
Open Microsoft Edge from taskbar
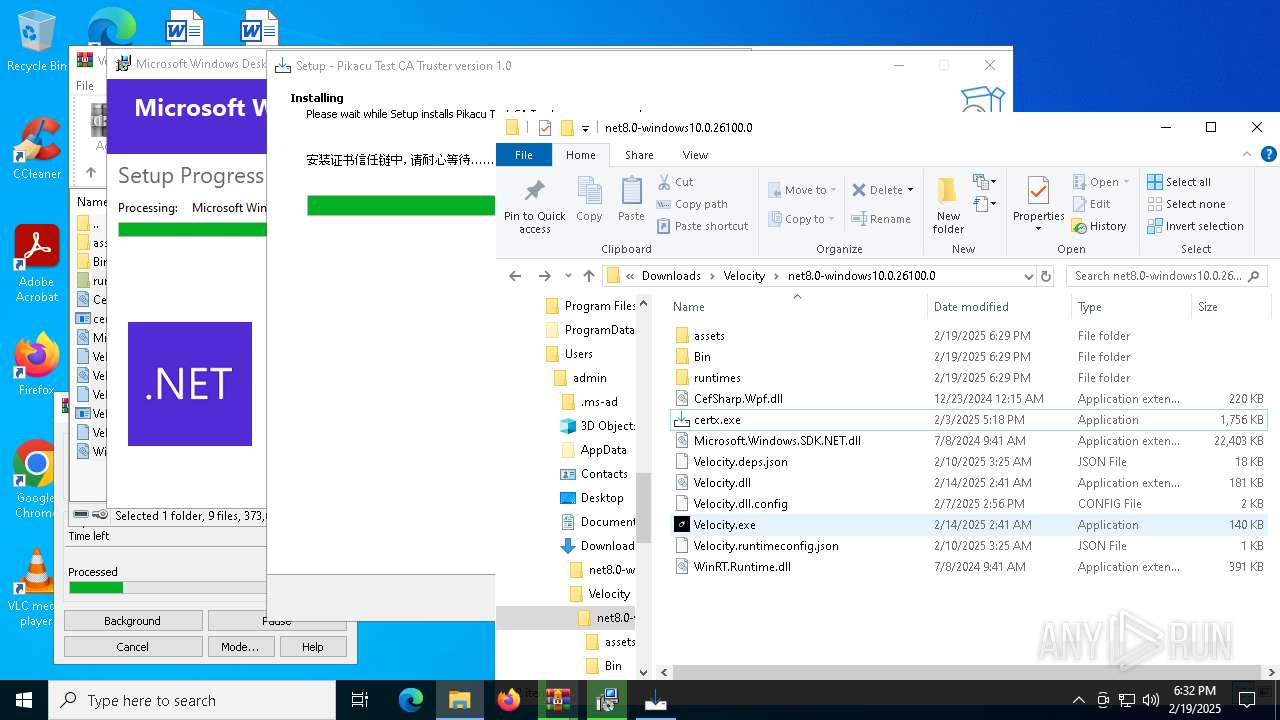411,700
